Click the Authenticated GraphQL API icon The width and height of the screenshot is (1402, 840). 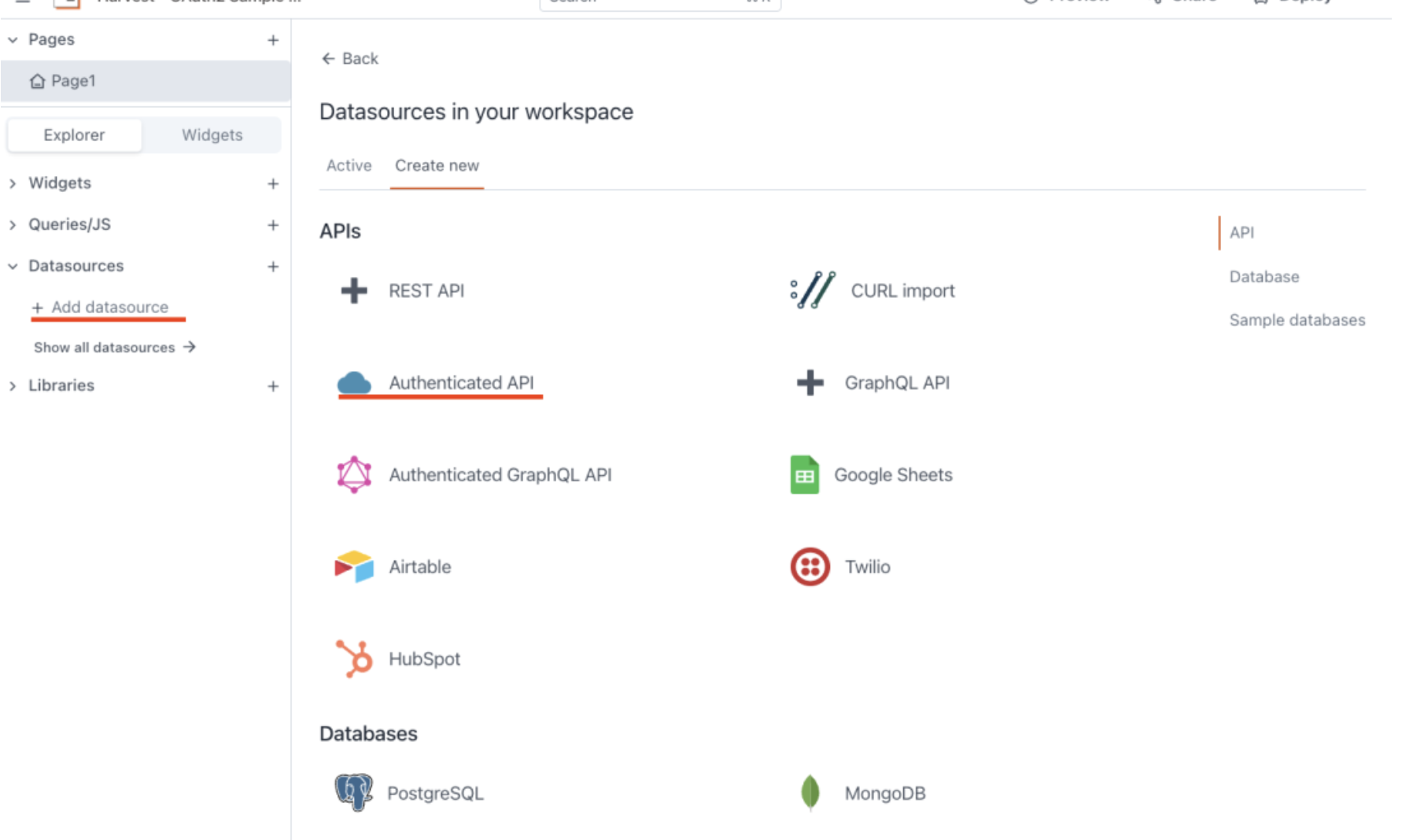coord(354,474)
